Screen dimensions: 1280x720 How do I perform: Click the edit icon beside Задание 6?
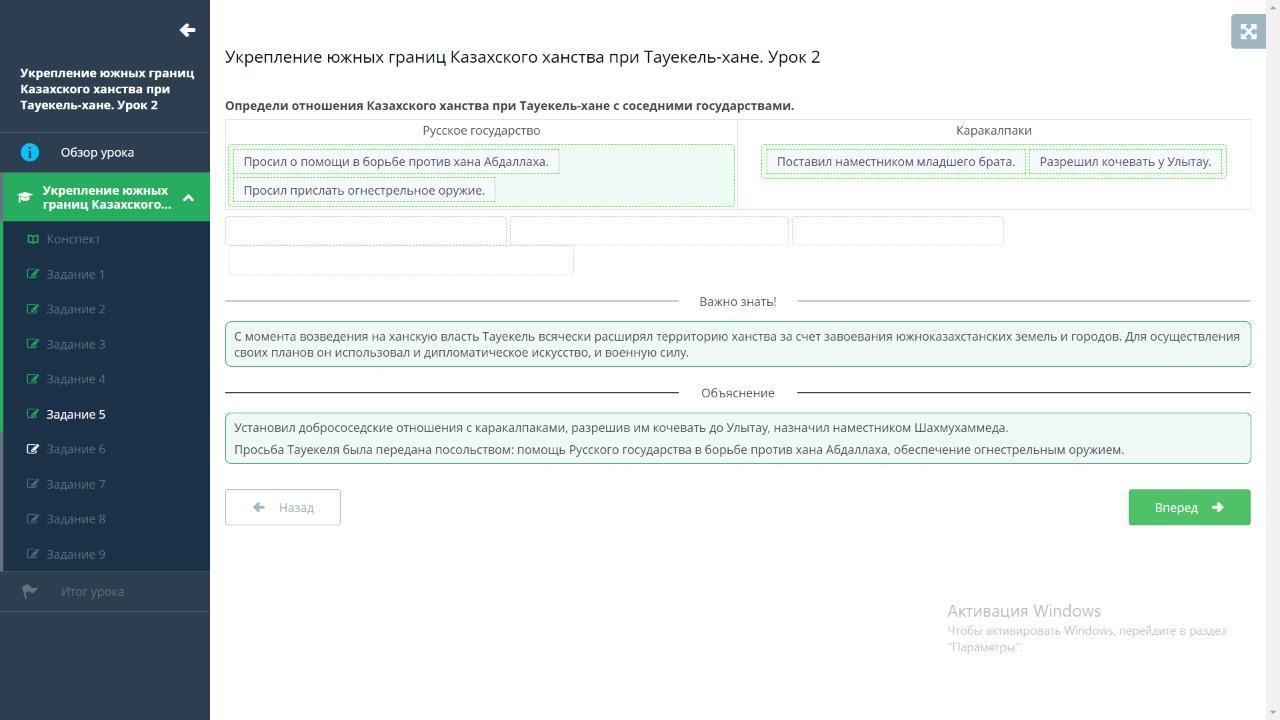pos(33,449)
